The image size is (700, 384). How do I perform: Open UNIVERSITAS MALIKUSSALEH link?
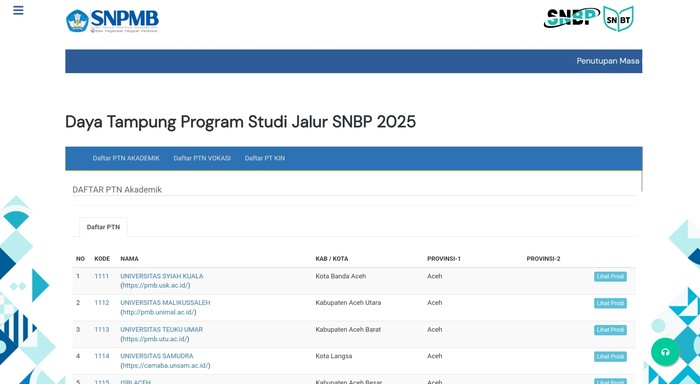pyautogui.click(x=165, y=302)
